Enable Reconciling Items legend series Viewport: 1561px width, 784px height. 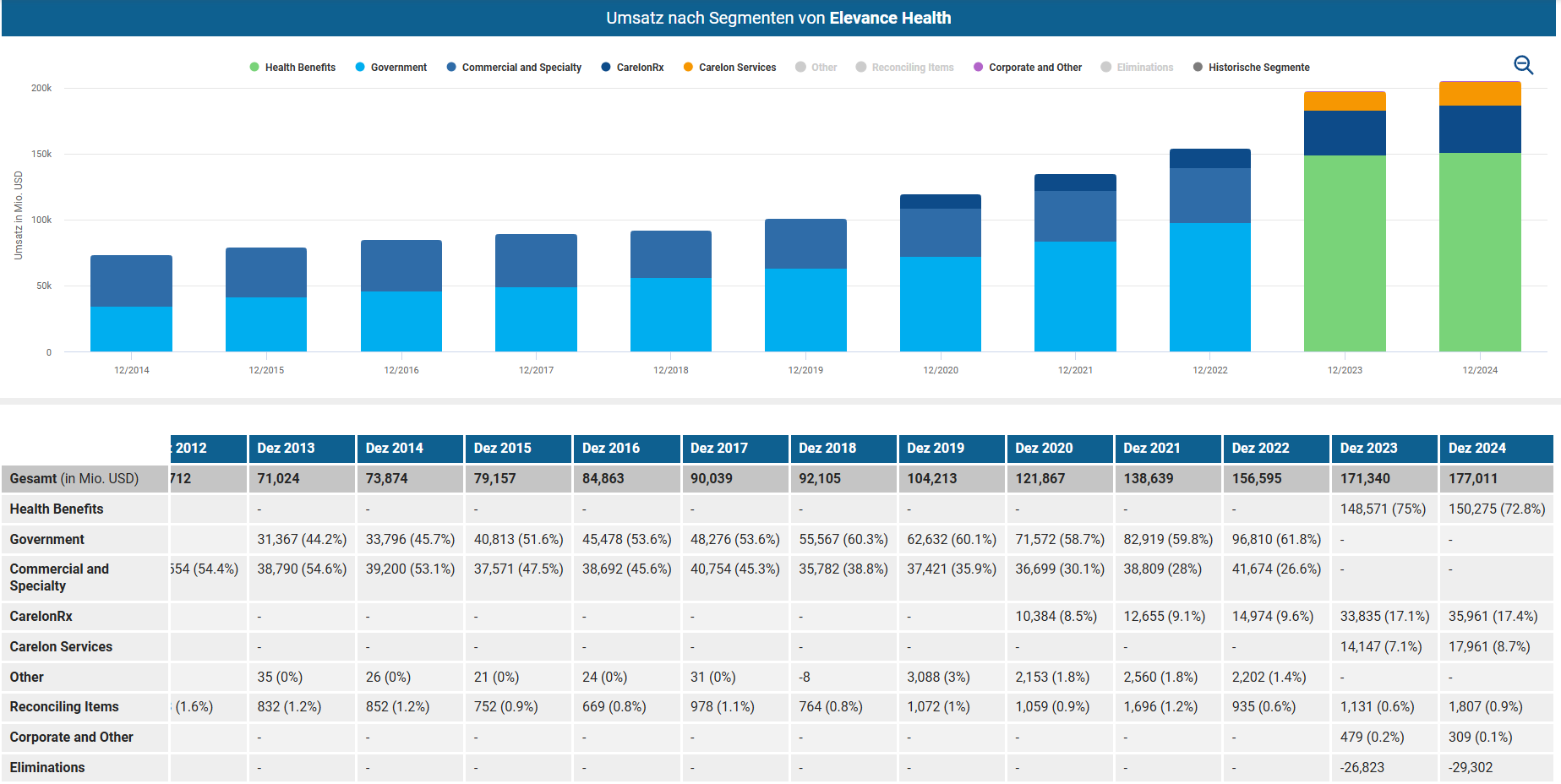[912, 68]
